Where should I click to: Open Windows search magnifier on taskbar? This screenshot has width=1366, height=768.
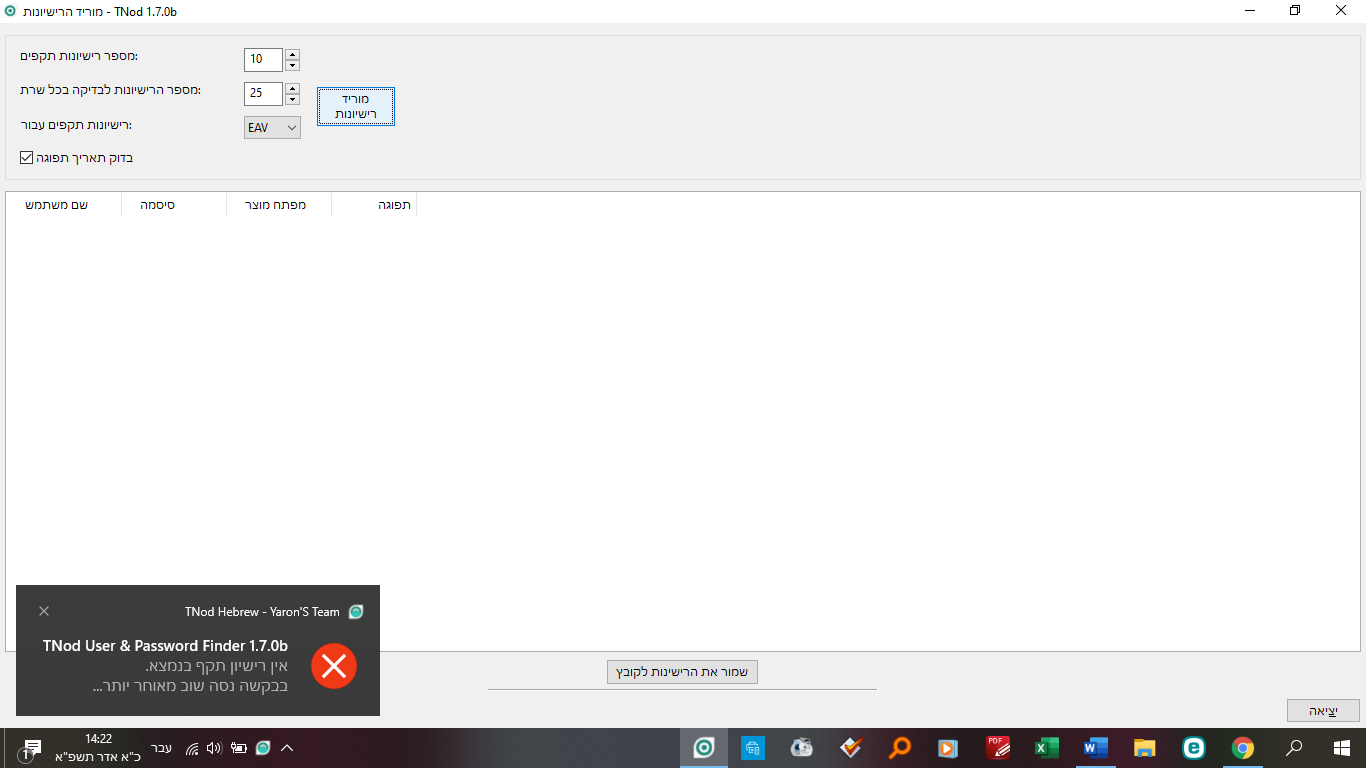click(x=1294, y=748)
